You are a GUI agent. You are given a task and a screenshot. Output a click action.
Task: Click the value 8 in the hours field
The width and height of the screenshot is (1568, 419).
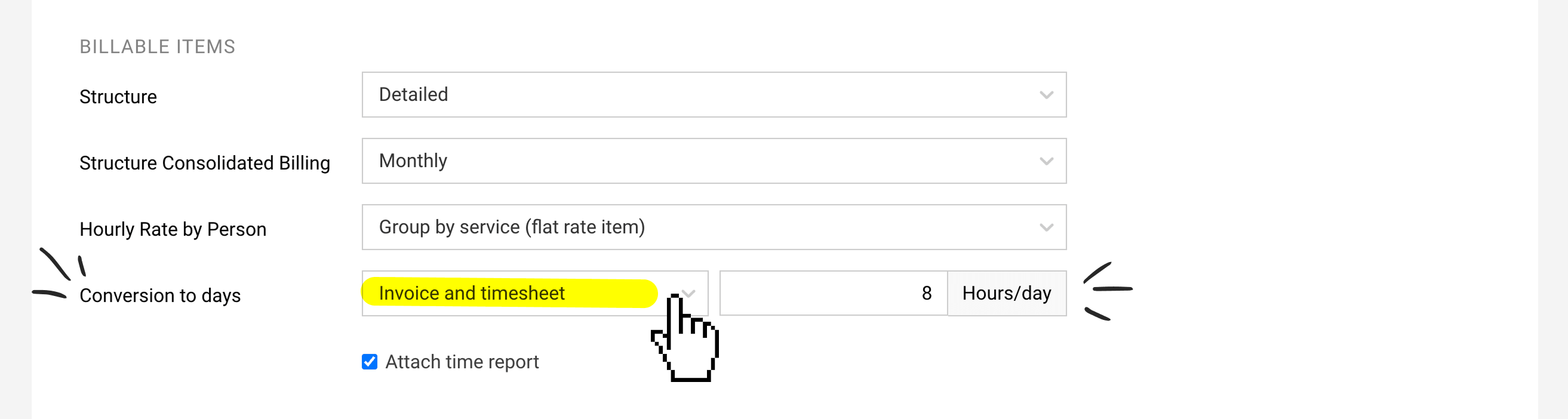point(927,293)
